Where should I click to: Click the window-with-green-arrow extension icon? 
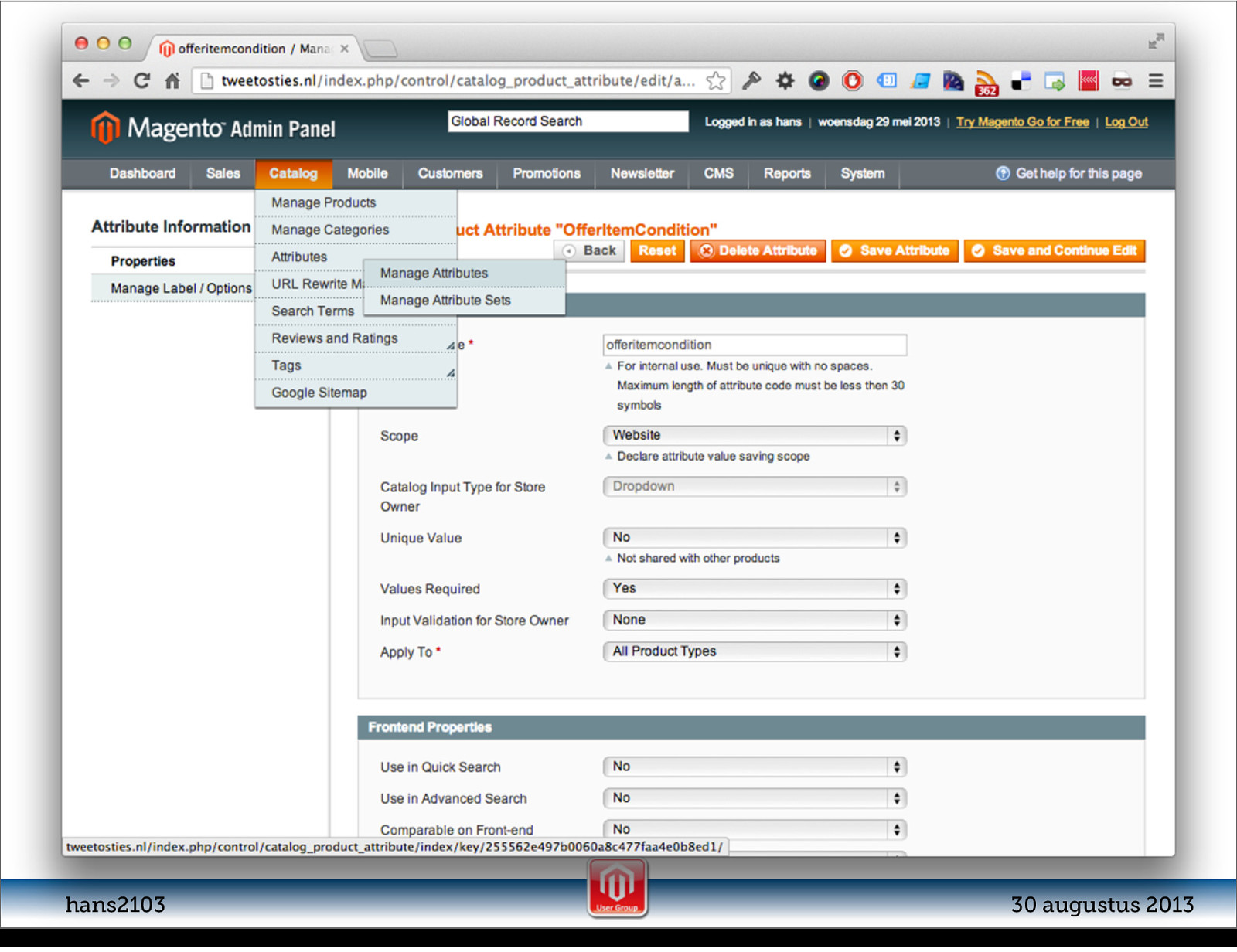[x=1055, y=80]
